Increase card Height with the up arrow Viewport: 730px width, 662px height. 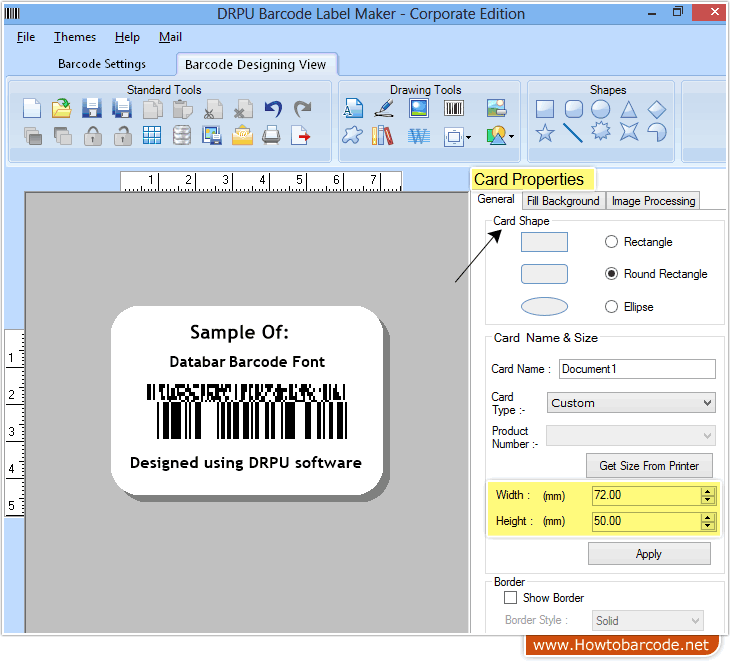[x=708, y=517]
